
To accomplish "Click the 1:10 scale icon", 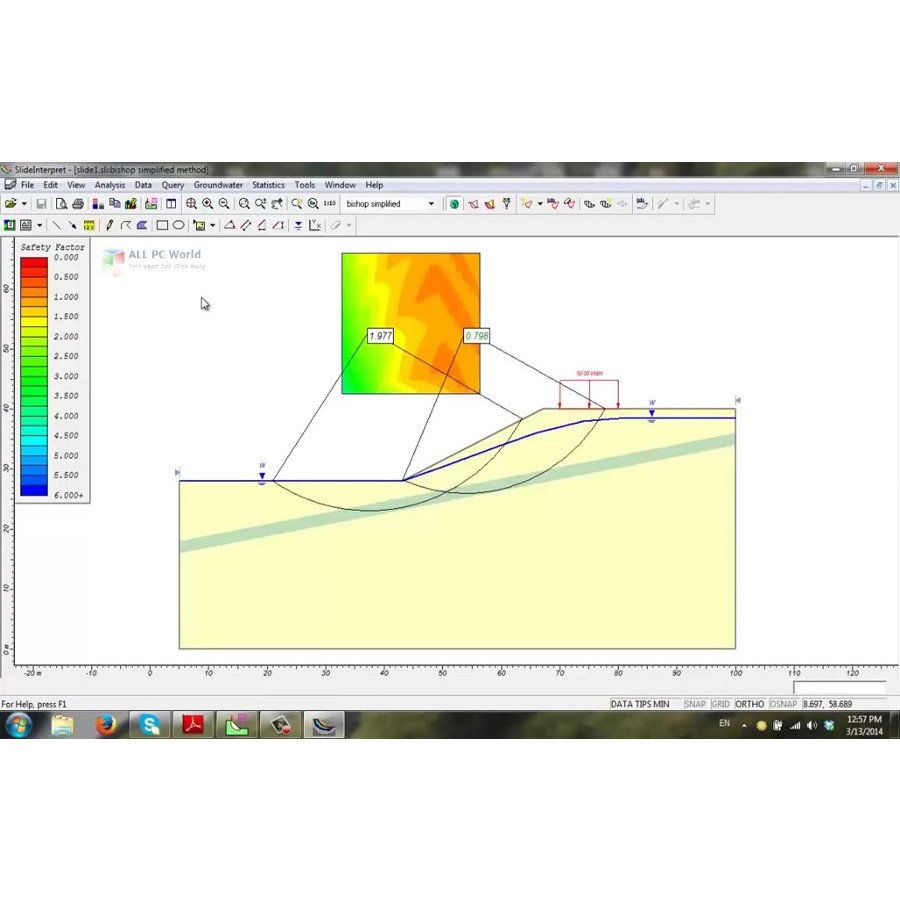I will click(x=329, y=204).
